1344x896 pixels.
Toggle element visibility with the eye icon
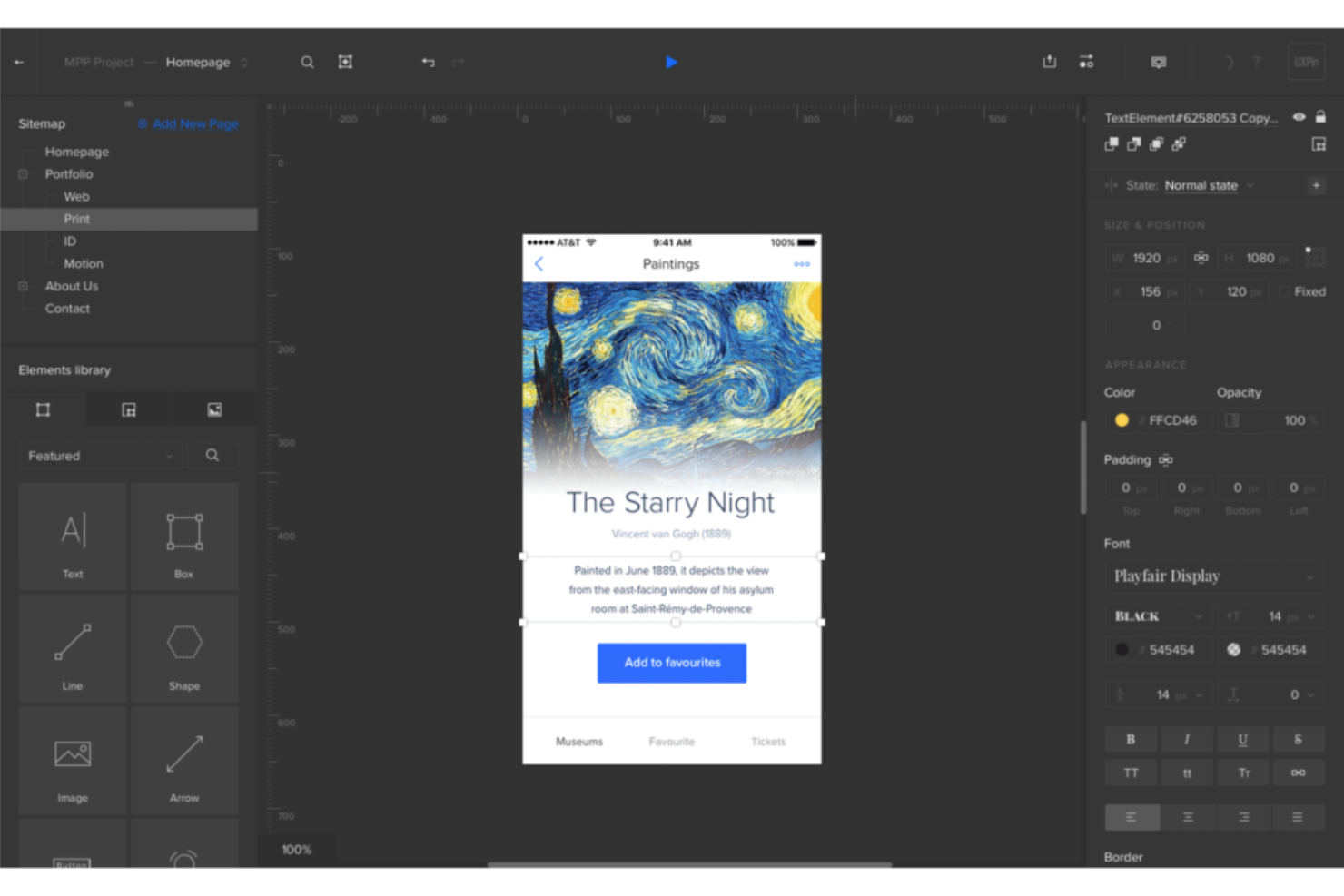click(x=1300, y=117)
